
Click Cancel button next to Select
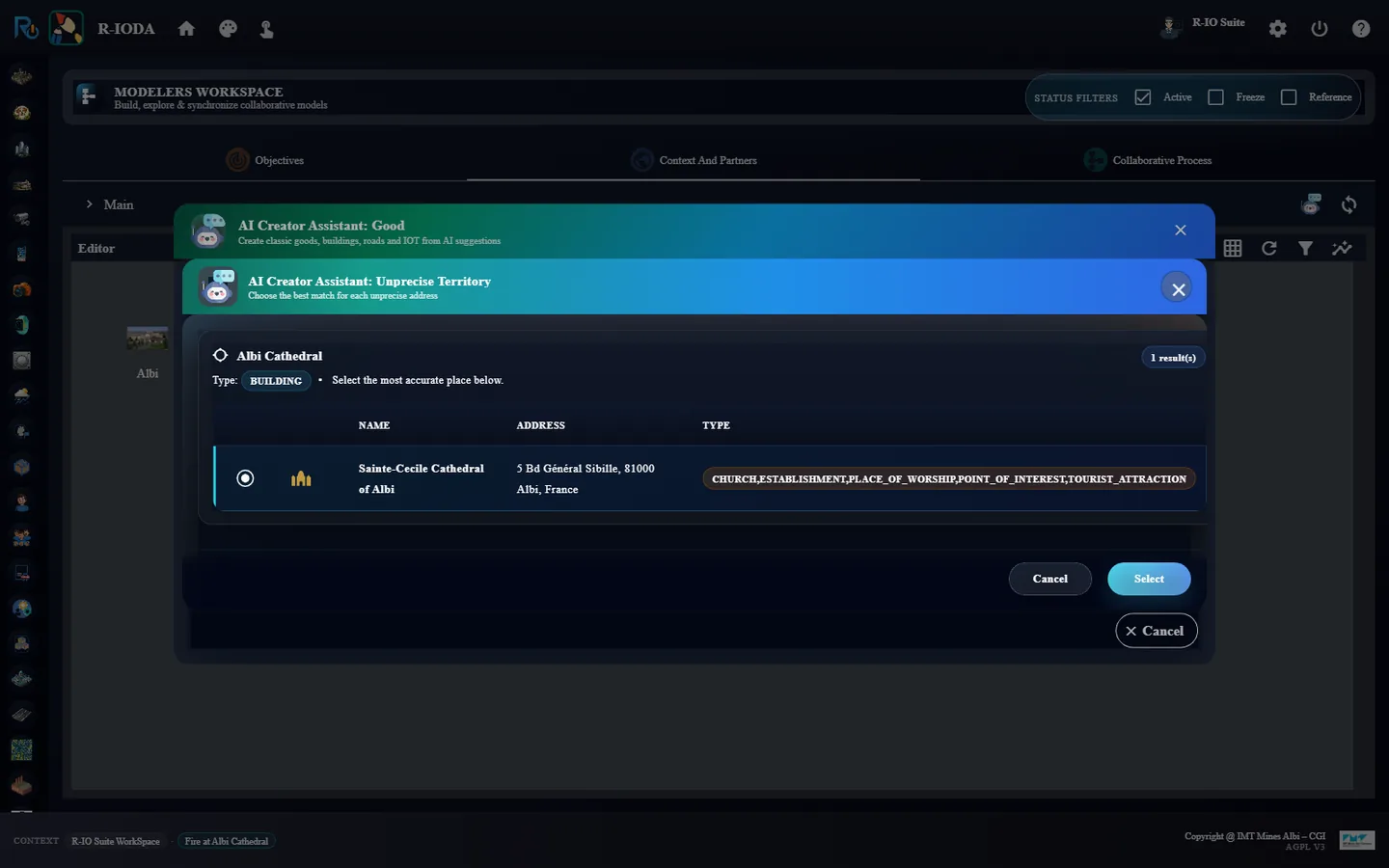point(1049,579)
